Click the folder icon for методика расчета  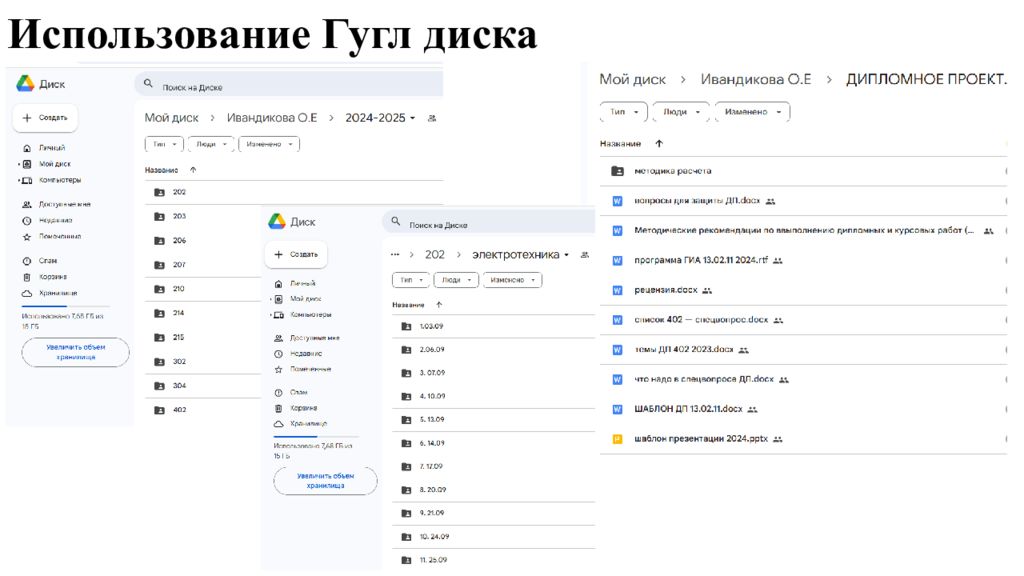click(617, 171)
